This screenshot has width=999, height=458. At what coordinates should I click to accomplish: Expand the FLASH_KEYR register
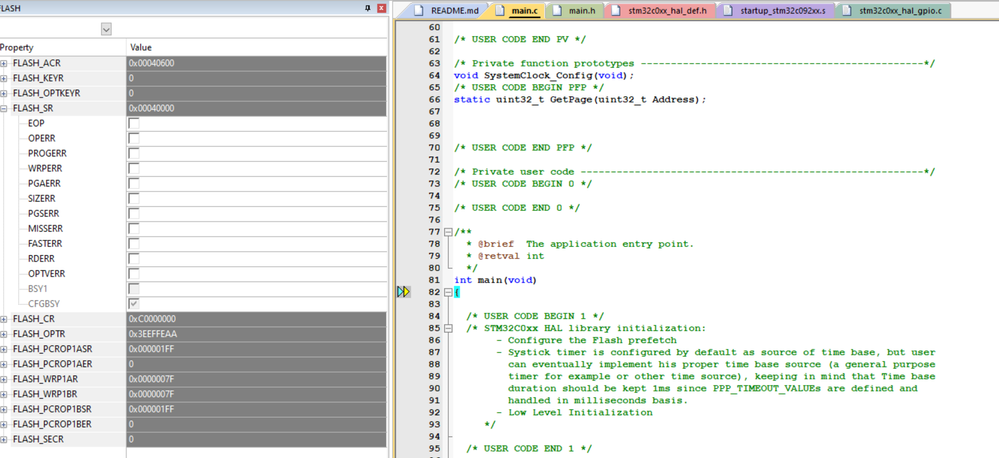[x=4, y=78]
